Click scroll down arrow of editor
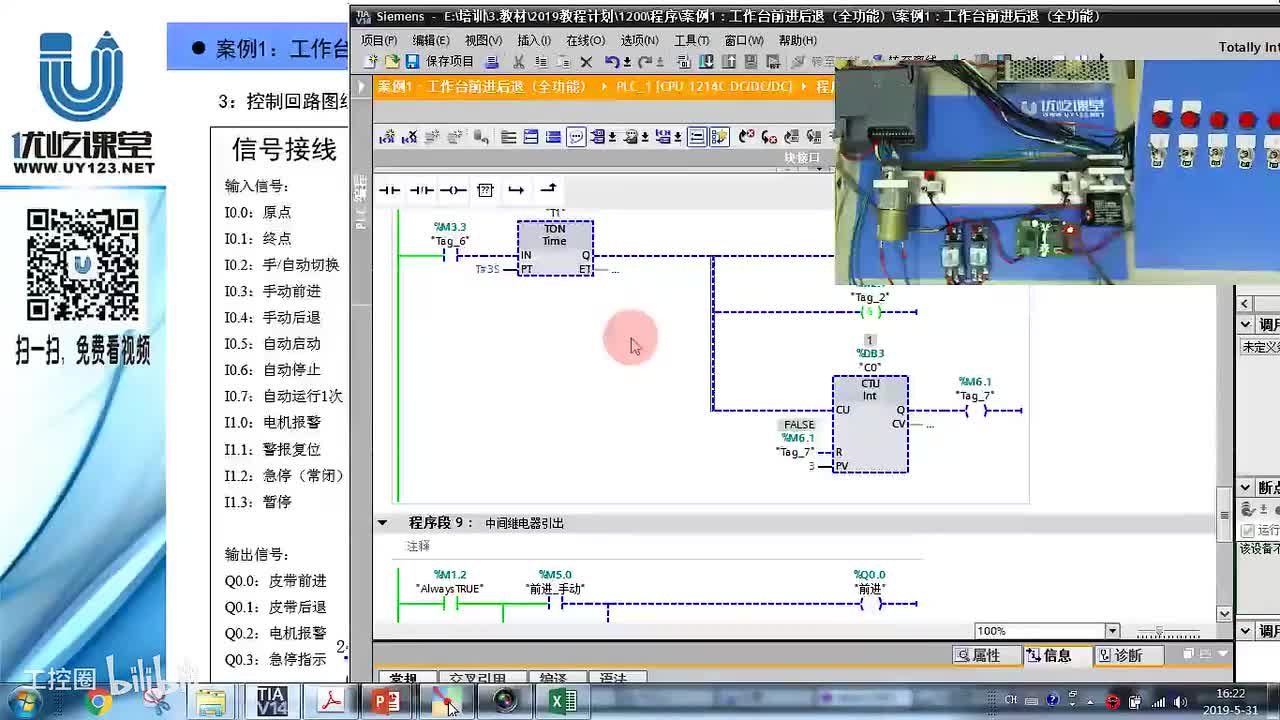 pos(1224,613)
